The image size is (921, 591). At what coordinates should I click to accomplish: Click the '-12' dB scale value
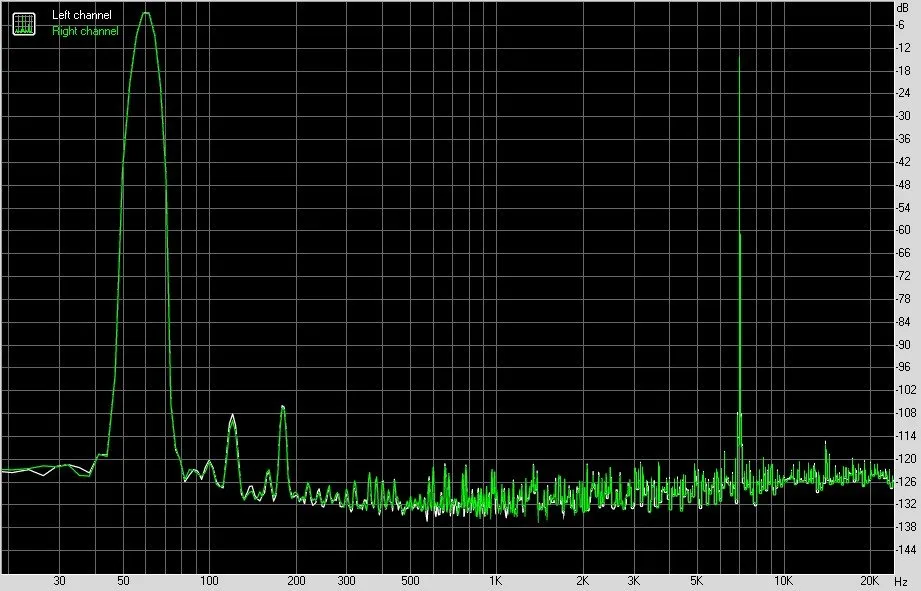(903, 48)
